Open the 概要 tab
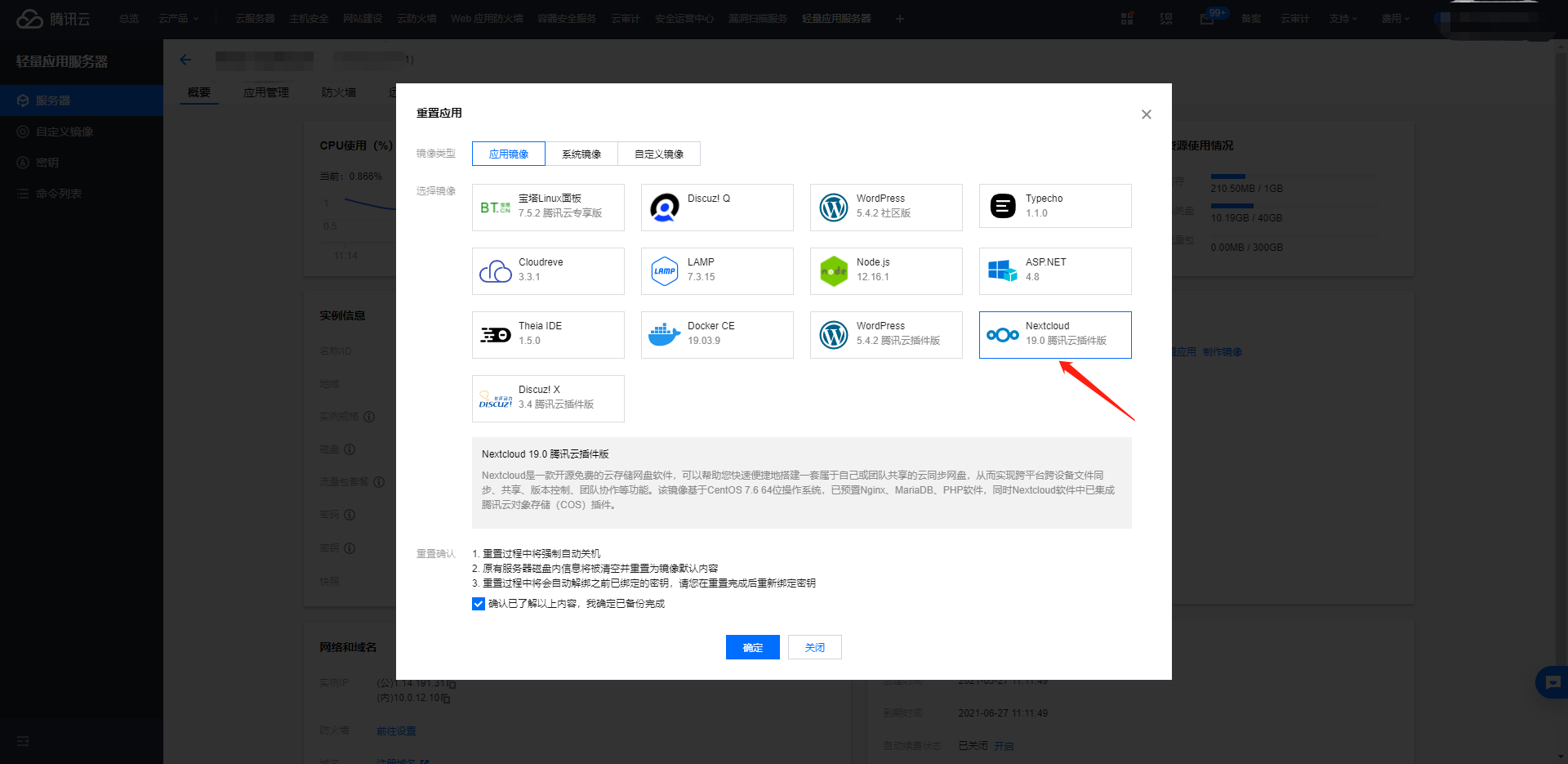1568x764 pixels. pyautogui.click(x=199, y=92)
